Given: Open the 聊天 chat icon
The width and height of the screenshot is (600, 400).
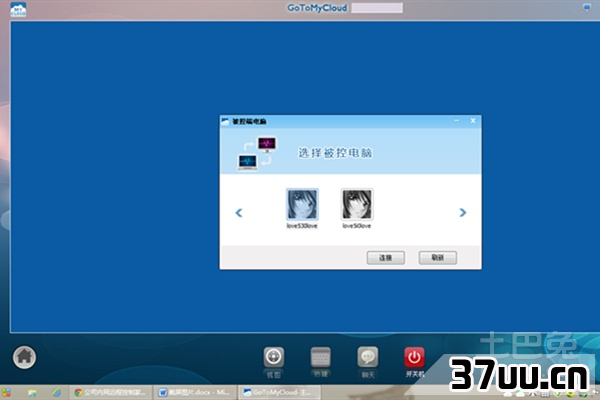Looking at the screenshot, I should (x=368, y=357).
